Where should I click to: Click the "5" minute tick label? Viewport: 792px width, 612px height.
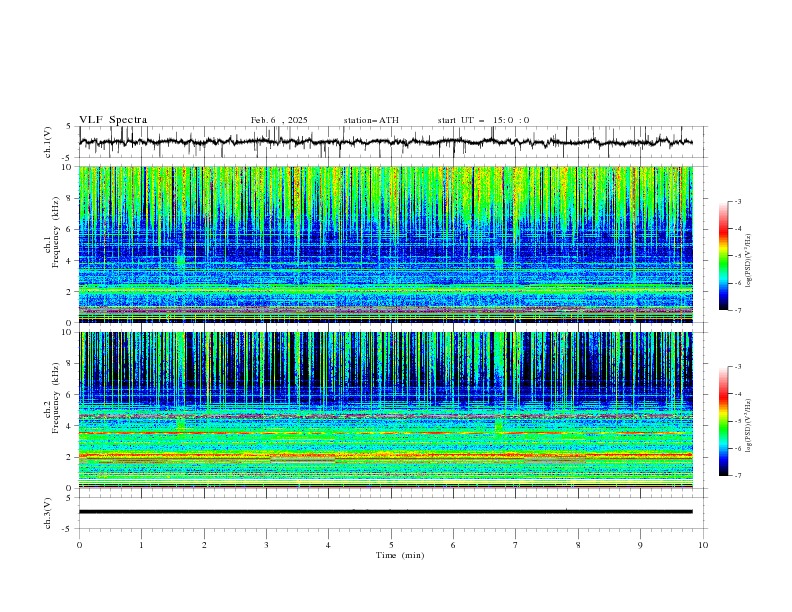coord(391,545)
